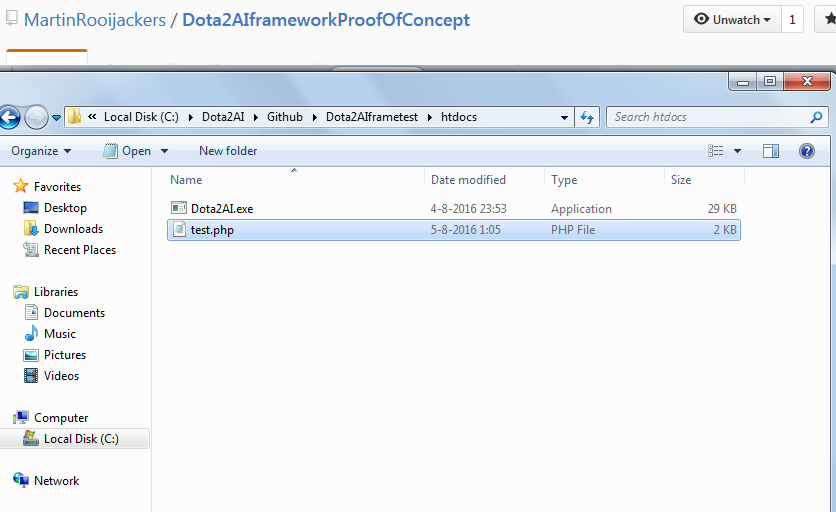Click the Desktop icon in Favorites
This screenshot has height=512, width=836.
click(x=31, y=207)
